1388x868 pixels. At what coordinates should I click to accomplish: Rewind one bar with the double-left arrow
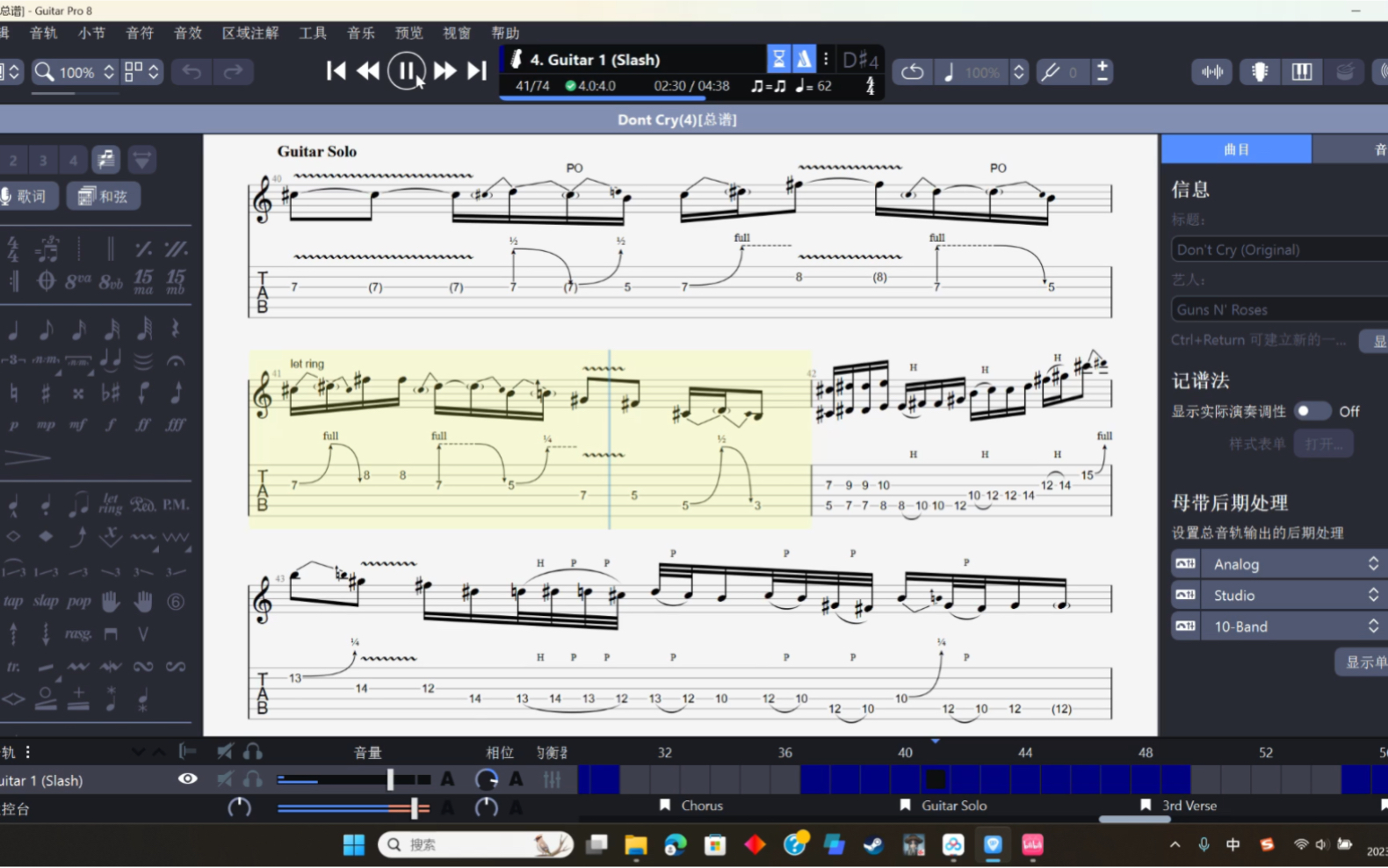point(368,71)
